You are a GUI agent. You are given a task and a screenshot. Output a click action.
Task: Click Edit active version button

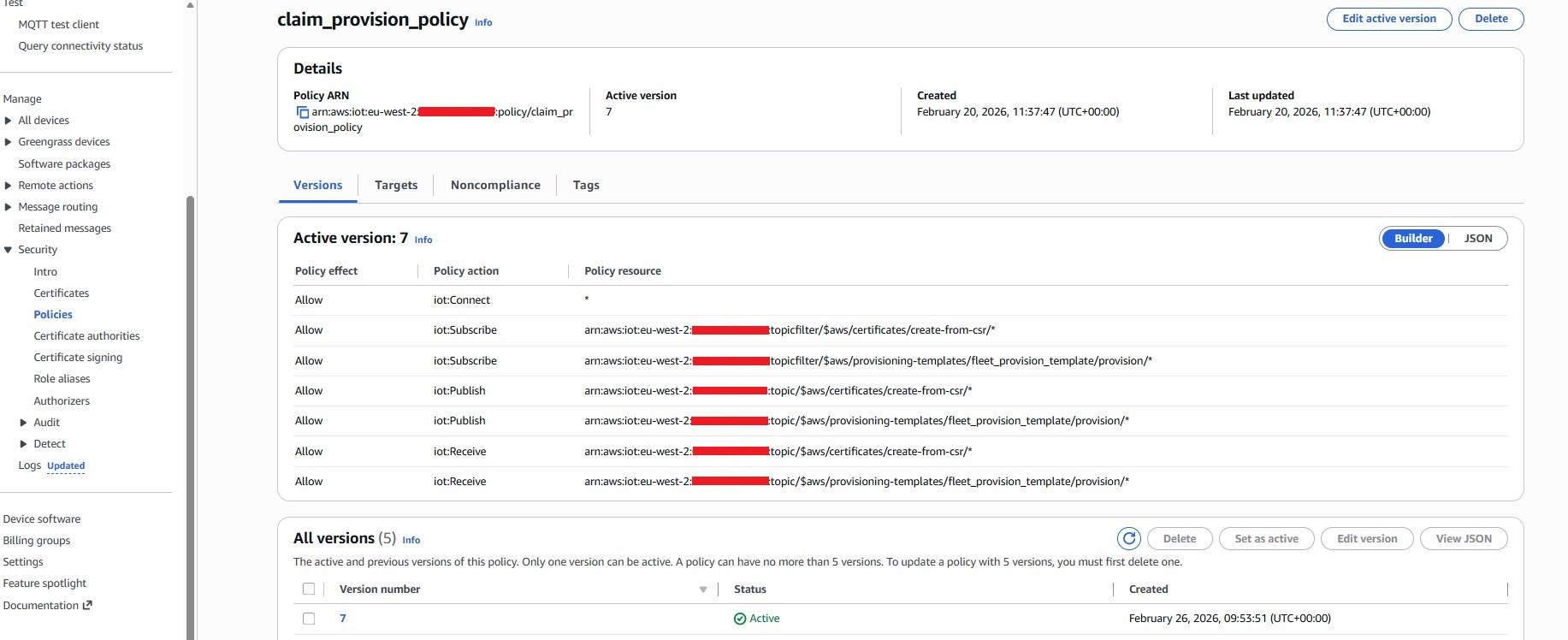click(x=1388, y=19)
